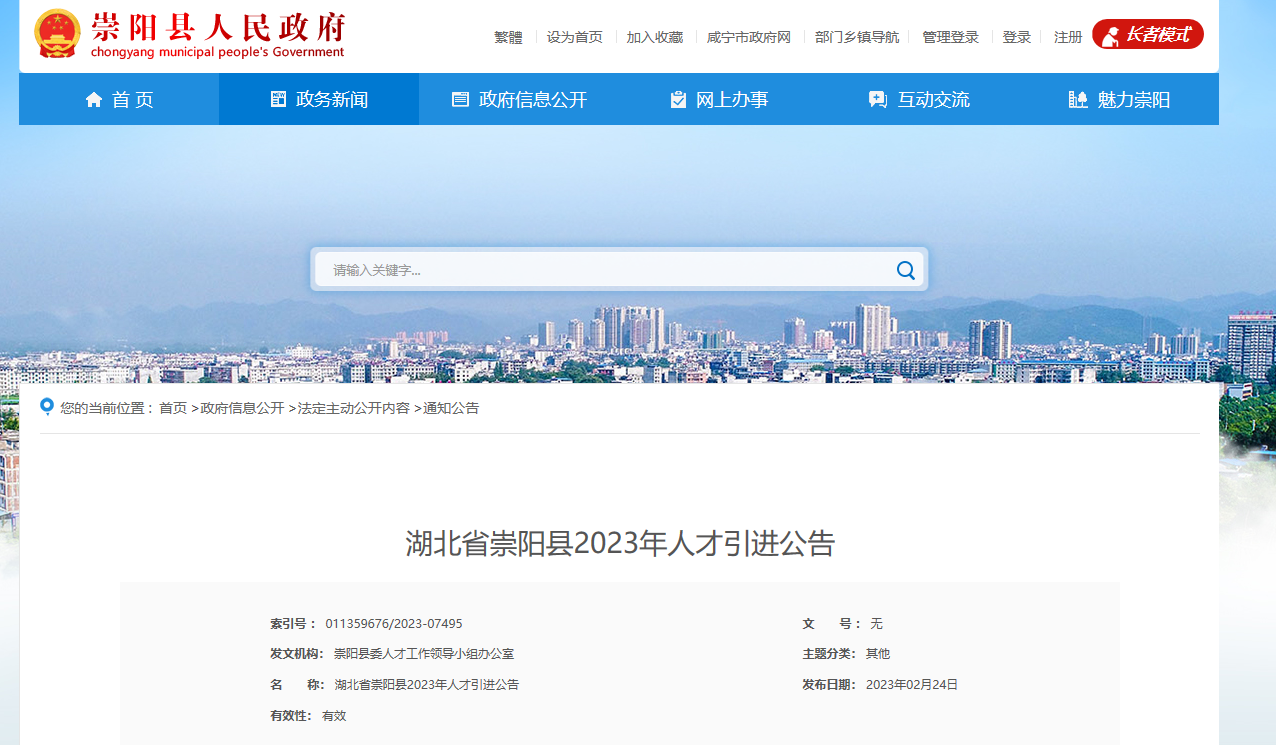Click the 管理登录 link
Viewport: 1276px width, 745px height.
(951, 37)
